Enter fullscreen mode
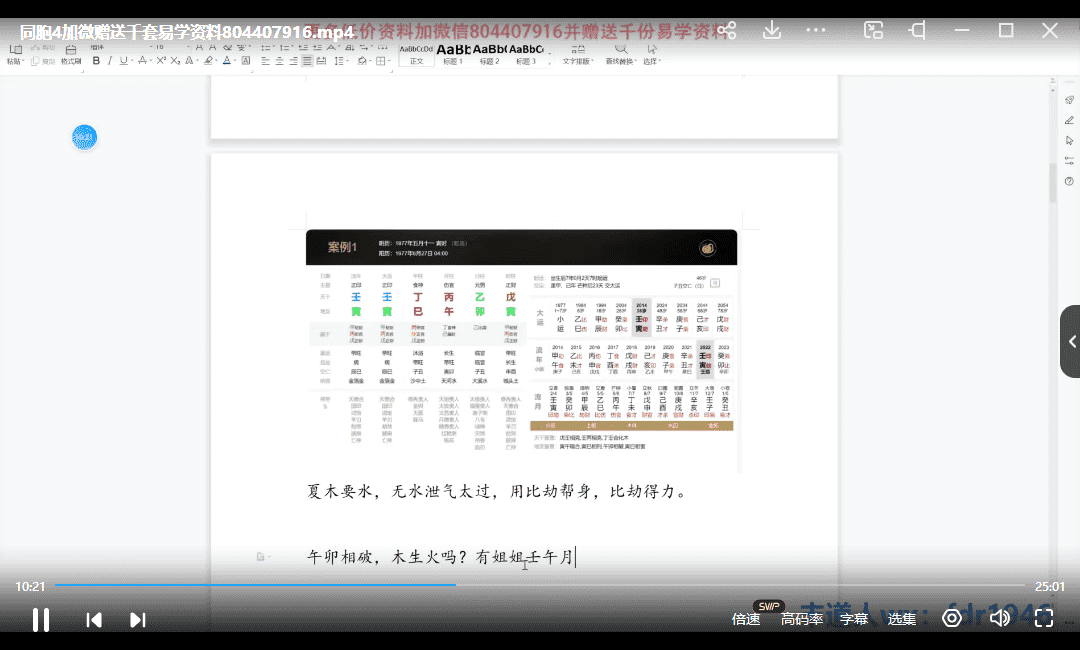 click(1043, 618)
